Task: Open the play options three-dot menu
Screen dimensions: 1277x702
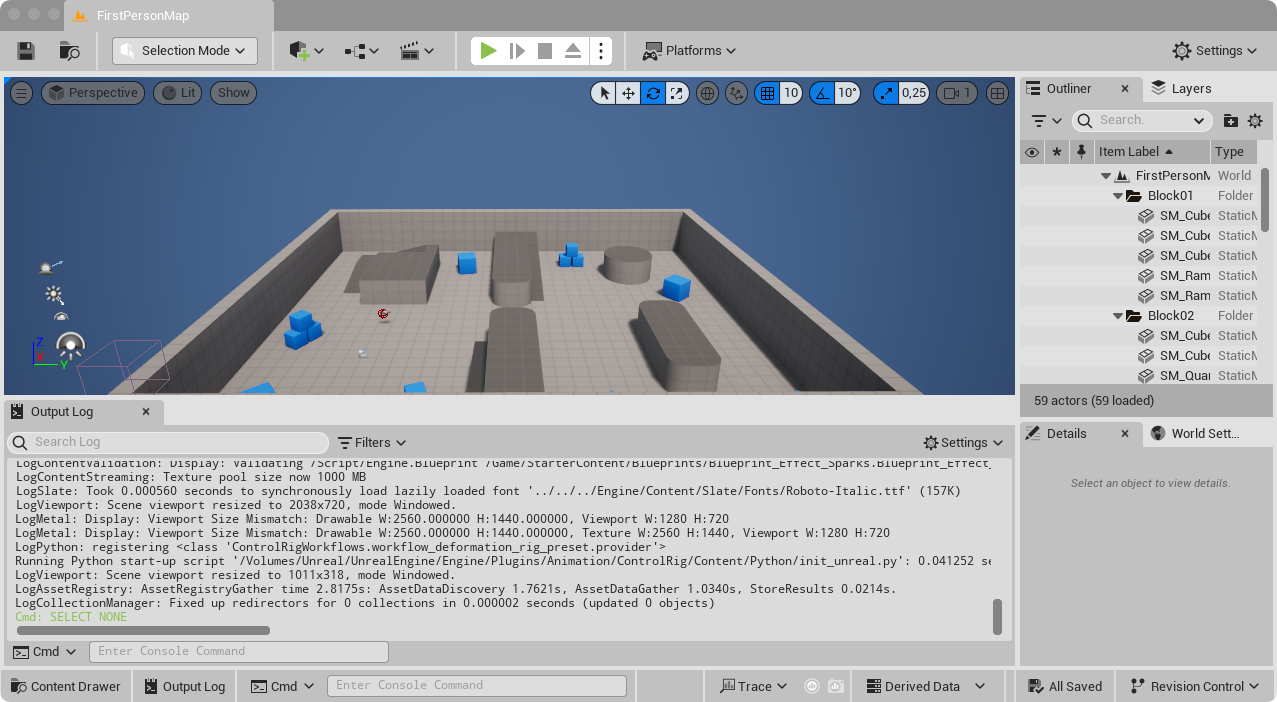Action: coord(600,51)
